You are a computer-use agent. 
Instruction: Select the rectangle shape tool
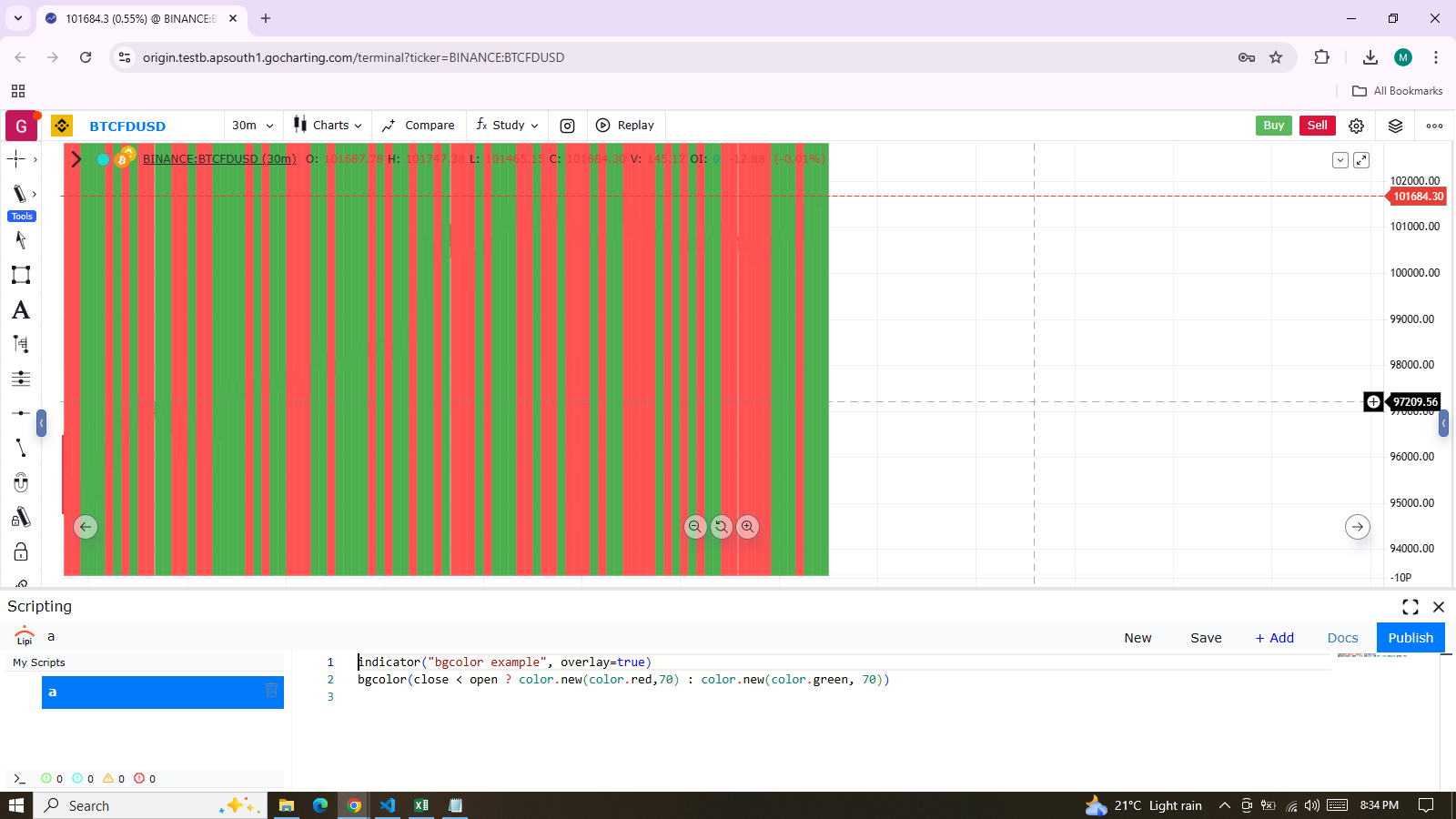click(21, 275)
